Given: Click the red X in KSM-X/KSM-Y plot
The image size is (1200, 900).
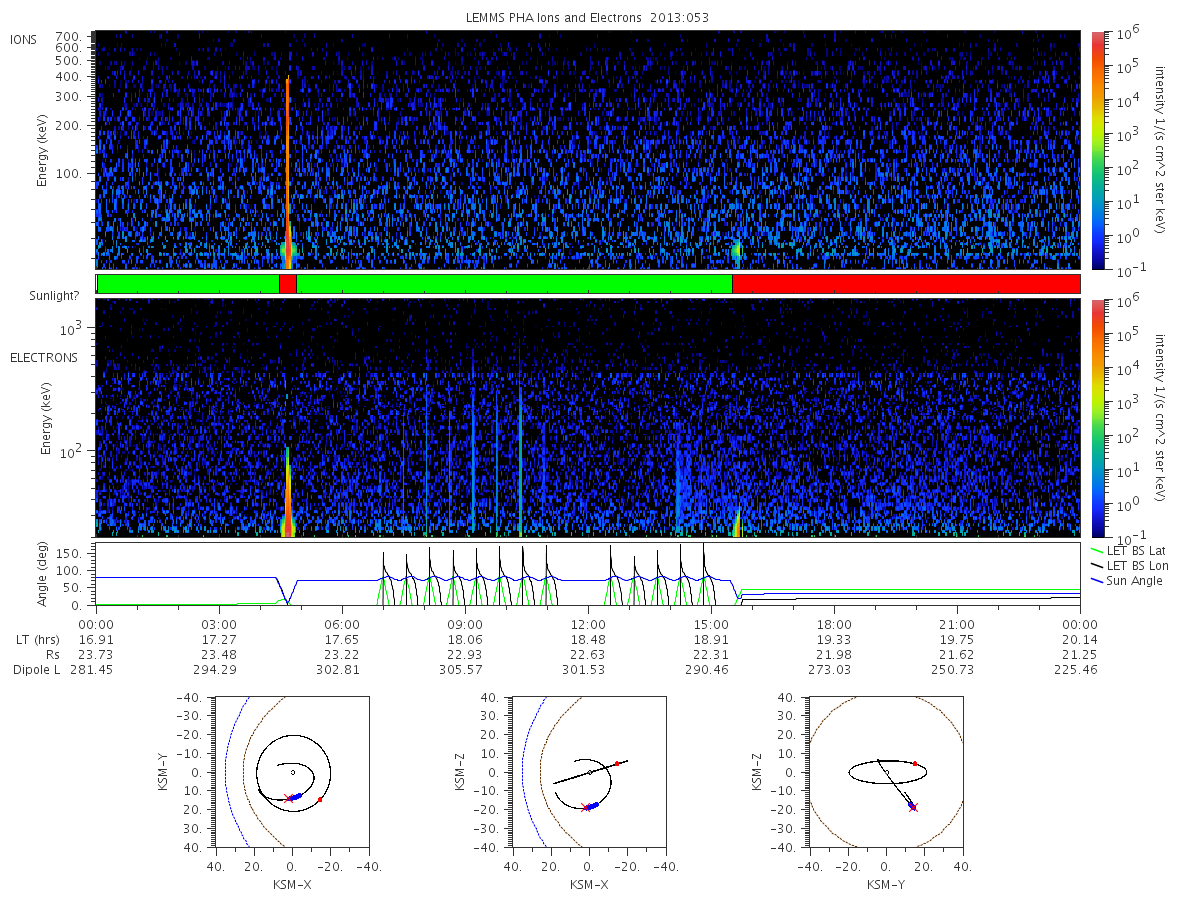Looking at the screenshot, I should click(288, 798).
